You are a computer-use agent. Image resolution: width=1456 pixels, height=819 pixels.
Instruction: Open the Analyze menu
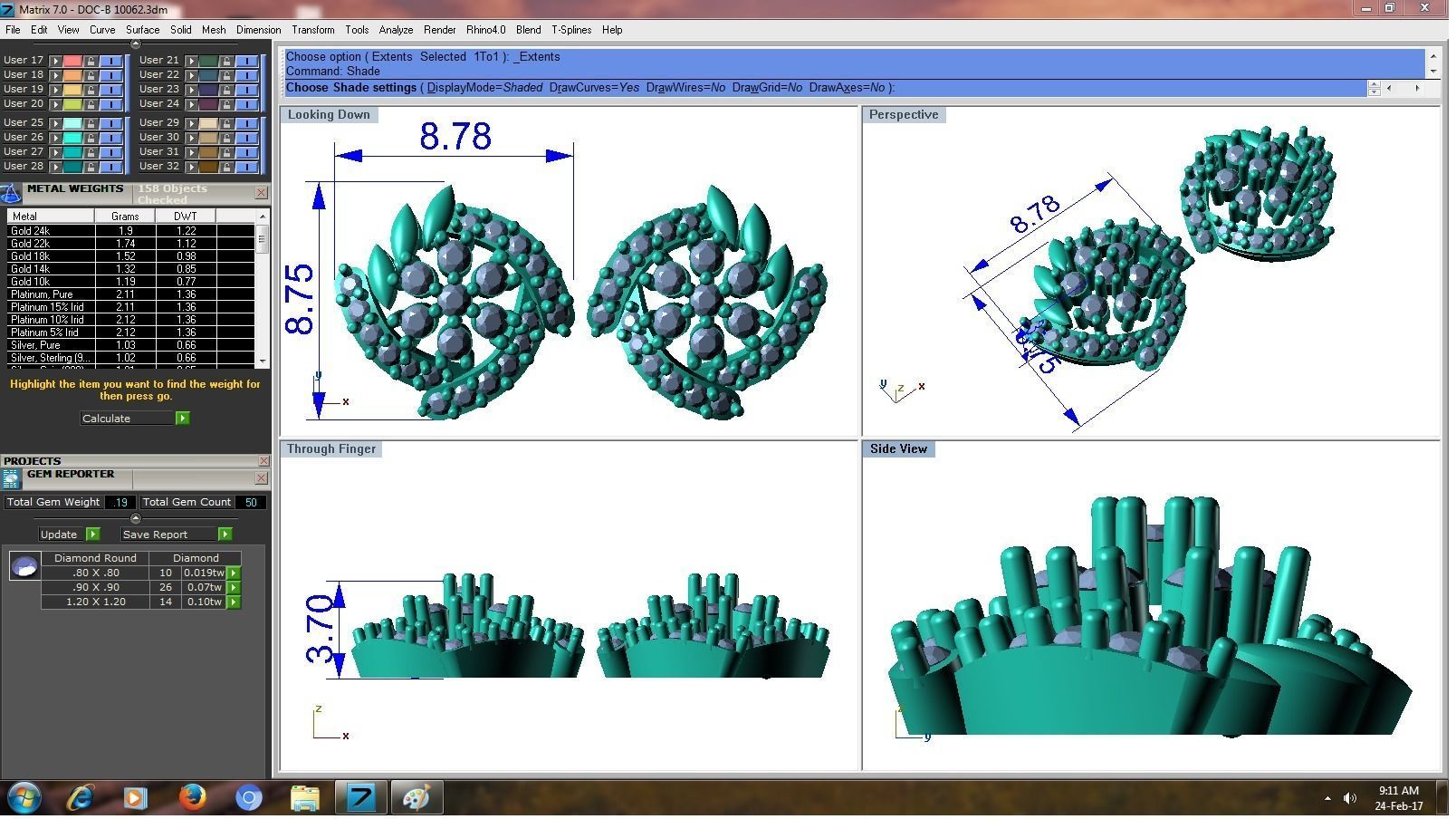point(398,30)
